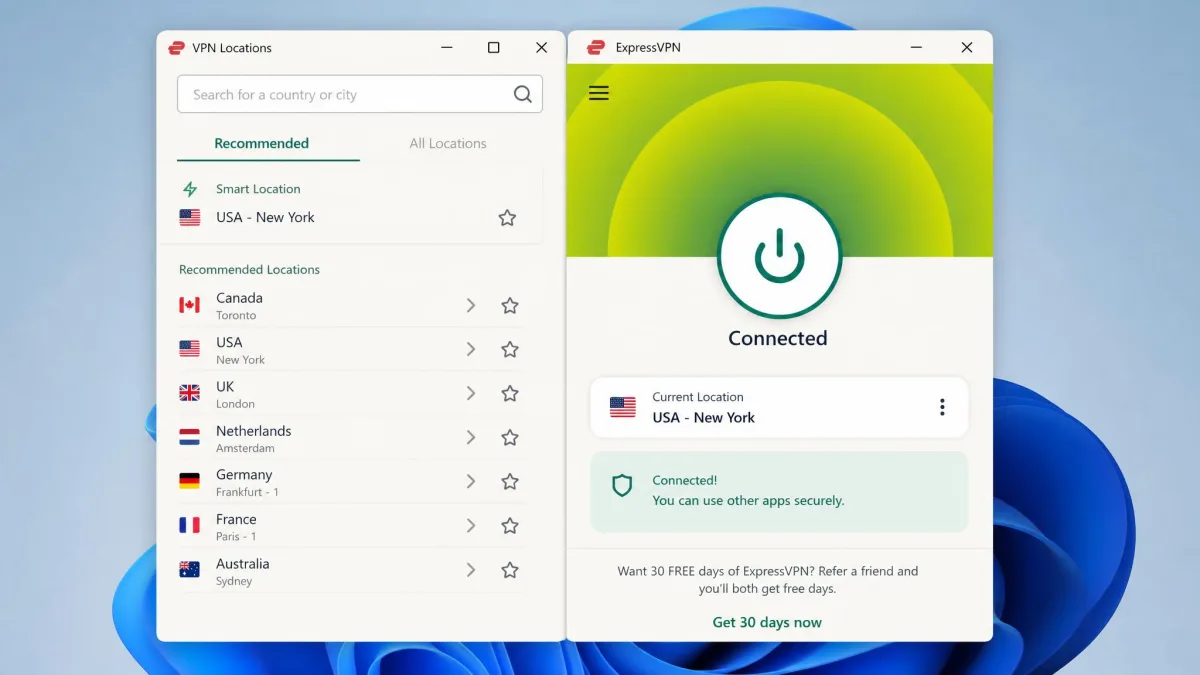Image resolution: width=1200 pixels, height=675 pixels.
Task: Expand USA server list chevron
Action: coord(471,350)
